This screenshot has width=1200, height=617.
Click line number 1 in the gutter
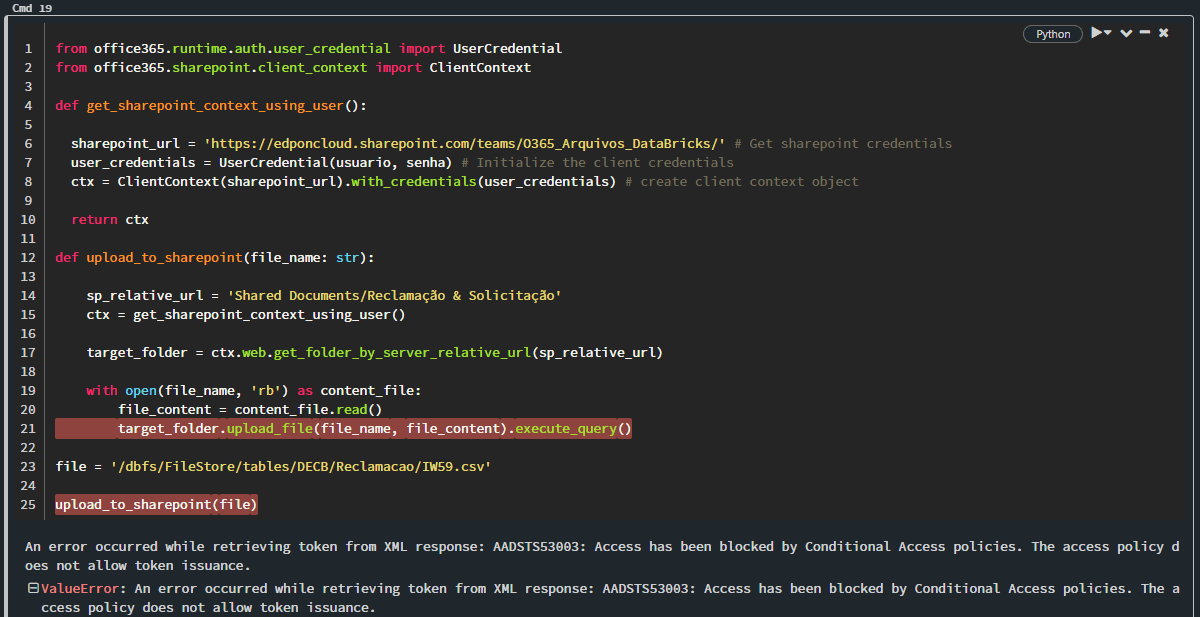pyautogui.click(x=28, y=48)
